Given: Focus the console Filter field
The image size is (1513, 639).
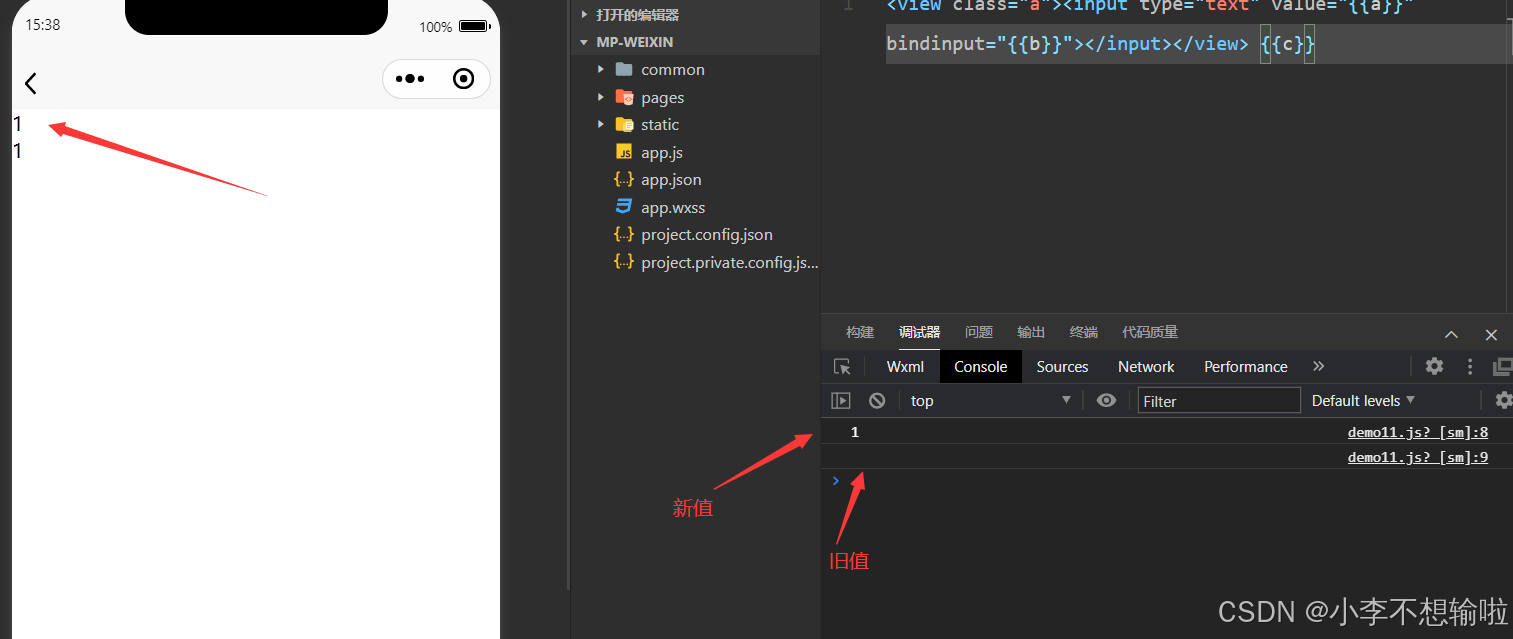Looking at the screenshot, I should pyautogui.click(x=1219, y=400).
